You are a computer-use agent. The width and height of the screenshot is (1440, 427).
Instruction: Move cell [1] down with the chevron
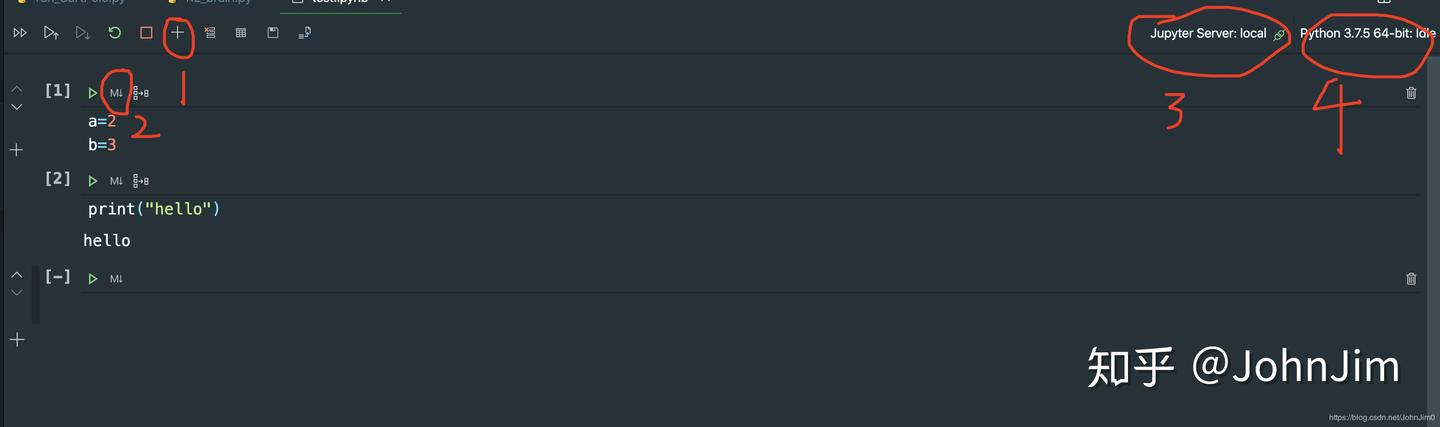pos(16,107)
